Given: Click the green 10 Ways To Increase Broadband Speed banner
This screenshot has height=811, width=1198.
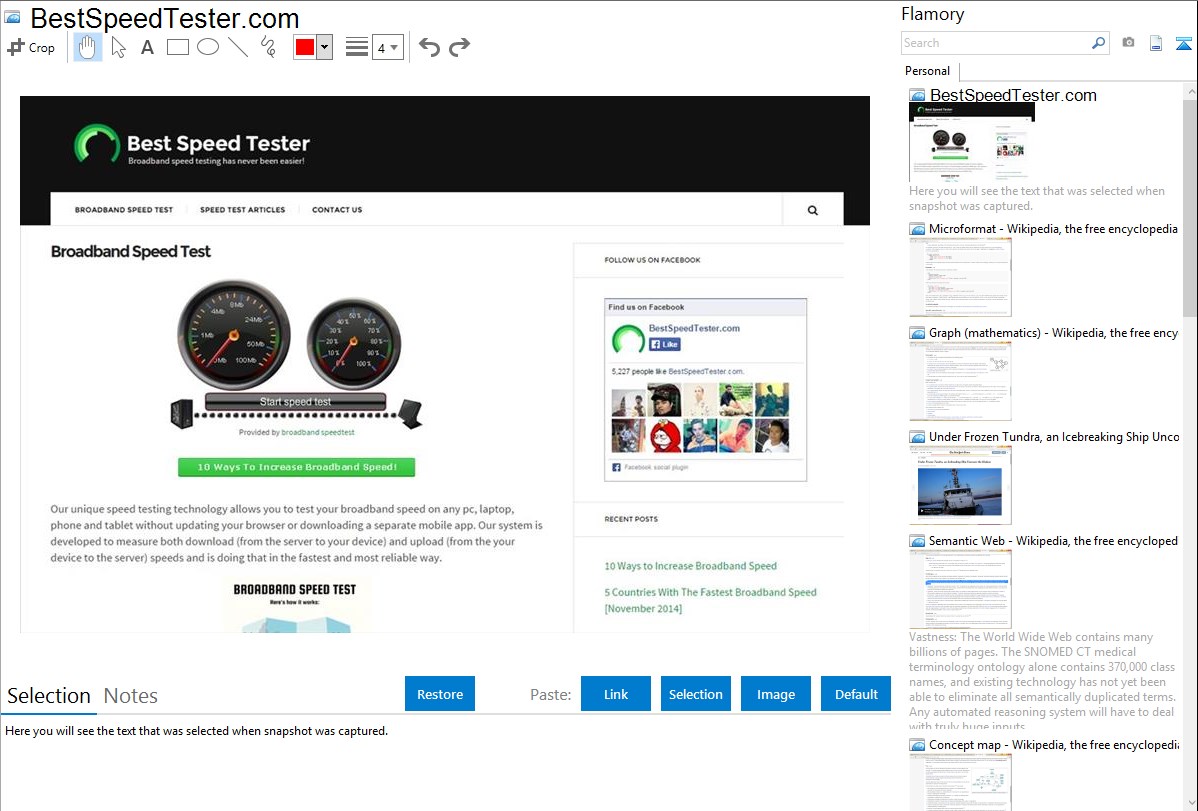Looking at the screenshot, I should [x=296, y=467].
